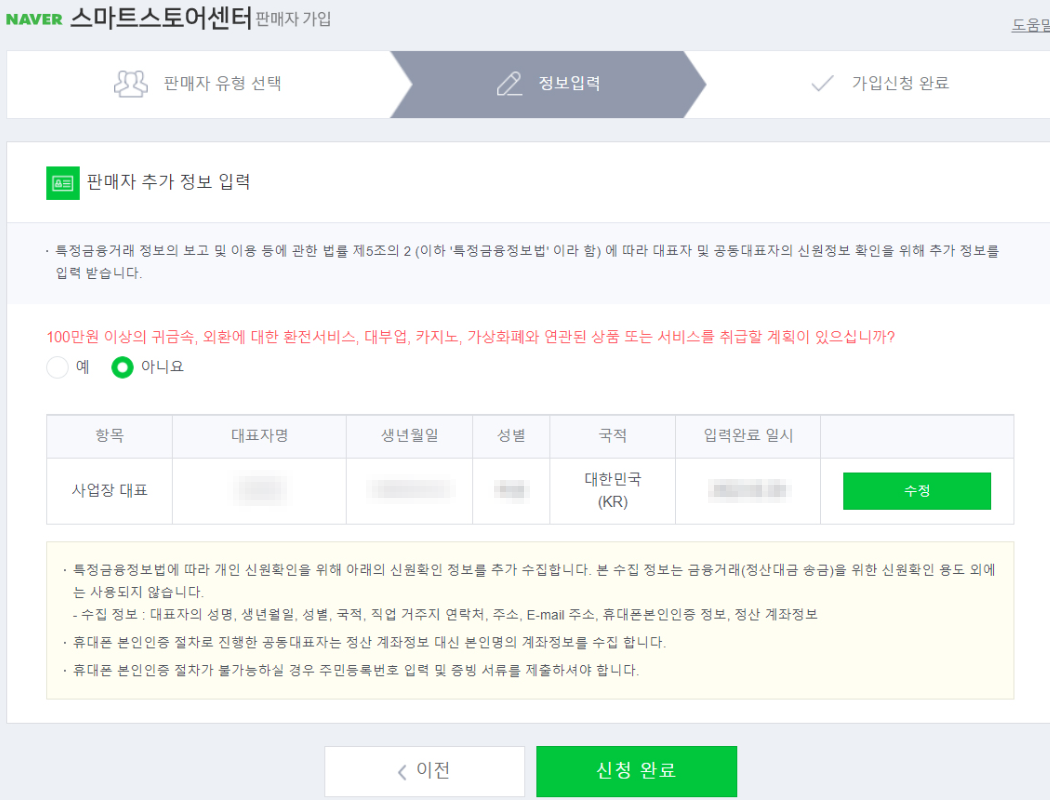This screenshot has width=1050, height=801.
Task: Click the 판매자 추가 정보 입력 heading
Action: click(x=168, y=182)
